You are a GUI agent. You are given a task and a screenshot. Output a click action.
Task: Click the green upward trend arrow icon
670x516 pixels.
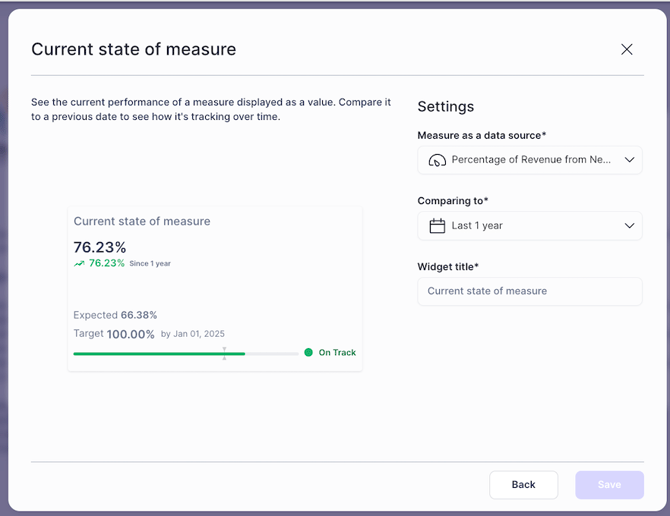[79, 264]
